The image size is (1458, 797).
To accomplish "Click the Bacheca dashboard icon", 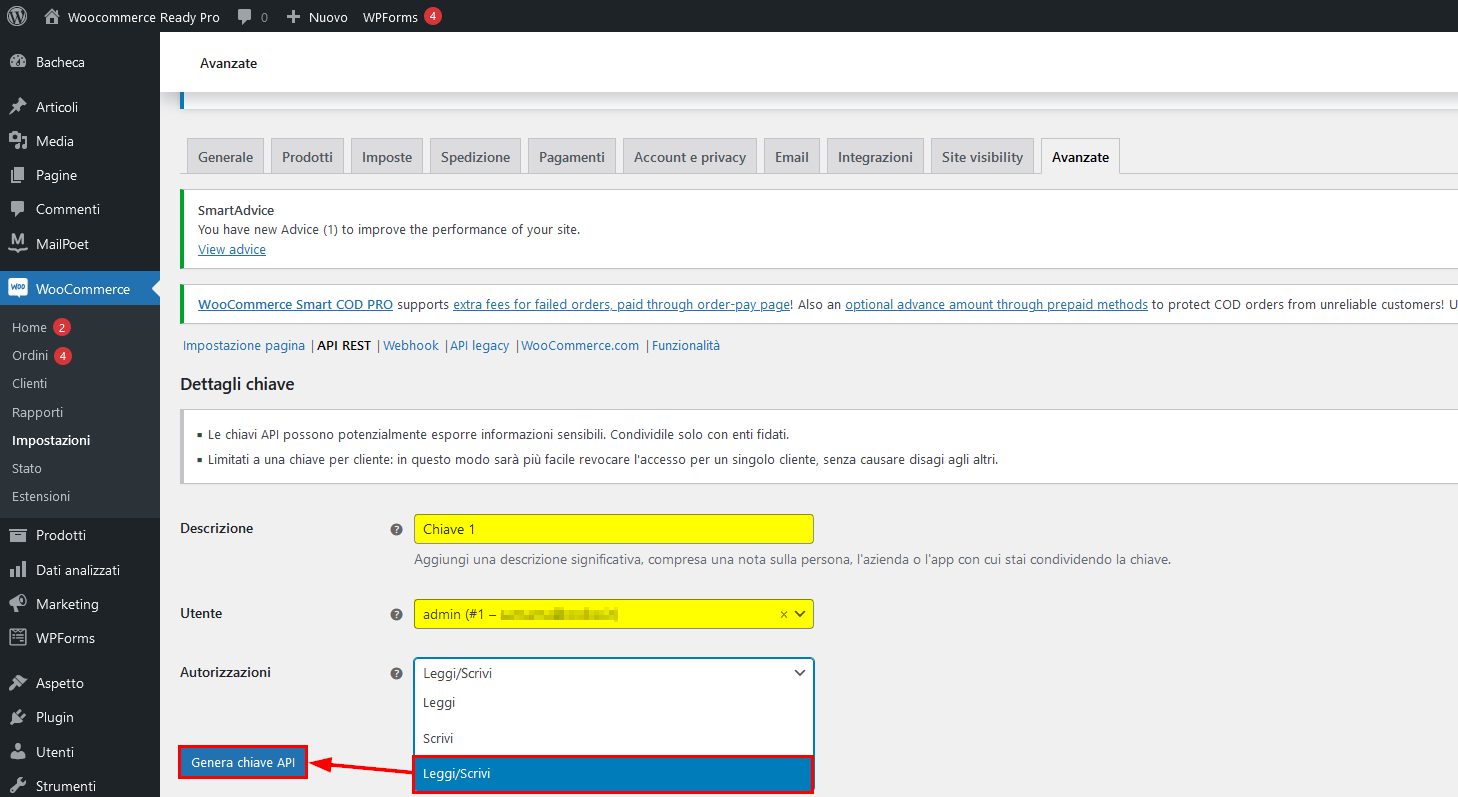I will 18,62.
